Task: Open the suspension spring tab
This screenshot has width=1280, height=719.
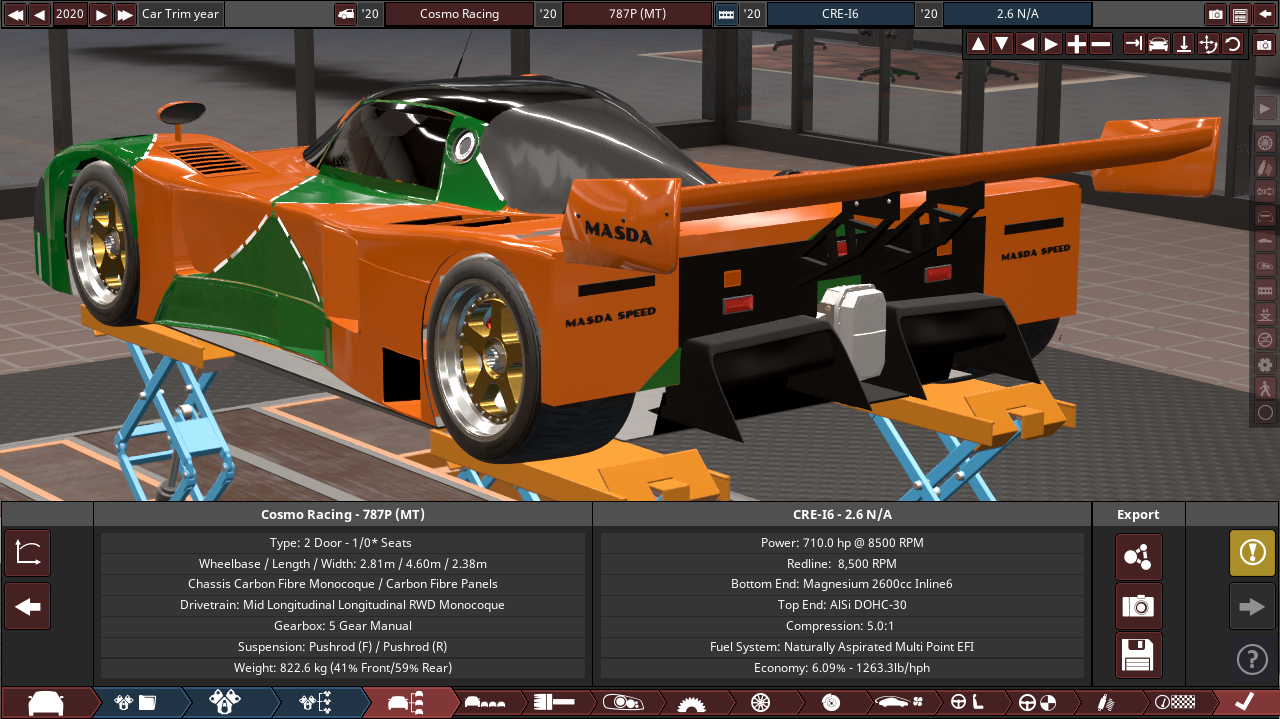Action: coord(1104,702)
